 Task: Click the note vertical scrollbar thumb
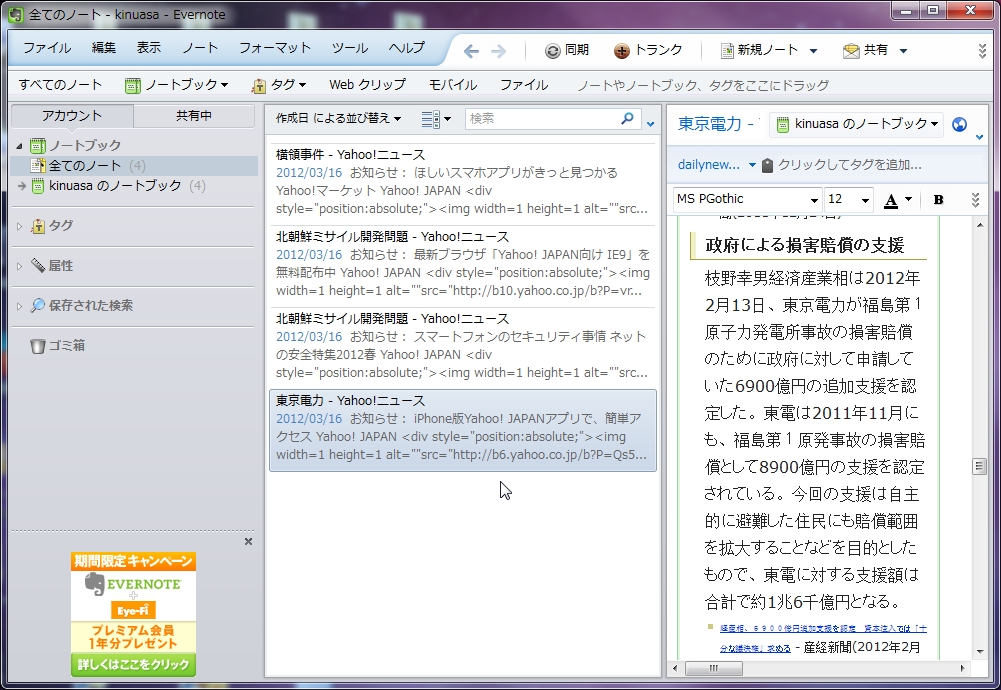click(x=979, y=467)
